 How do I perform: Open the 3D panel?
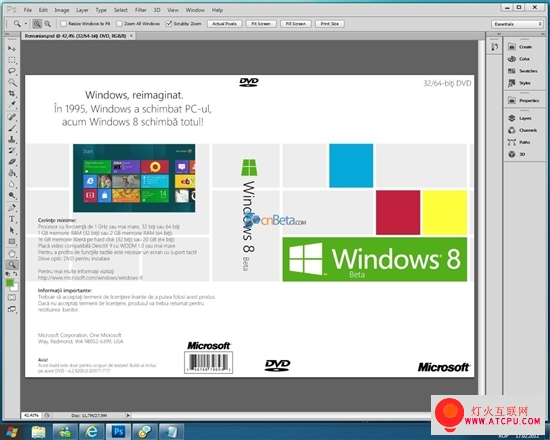[x=516, y=154]
